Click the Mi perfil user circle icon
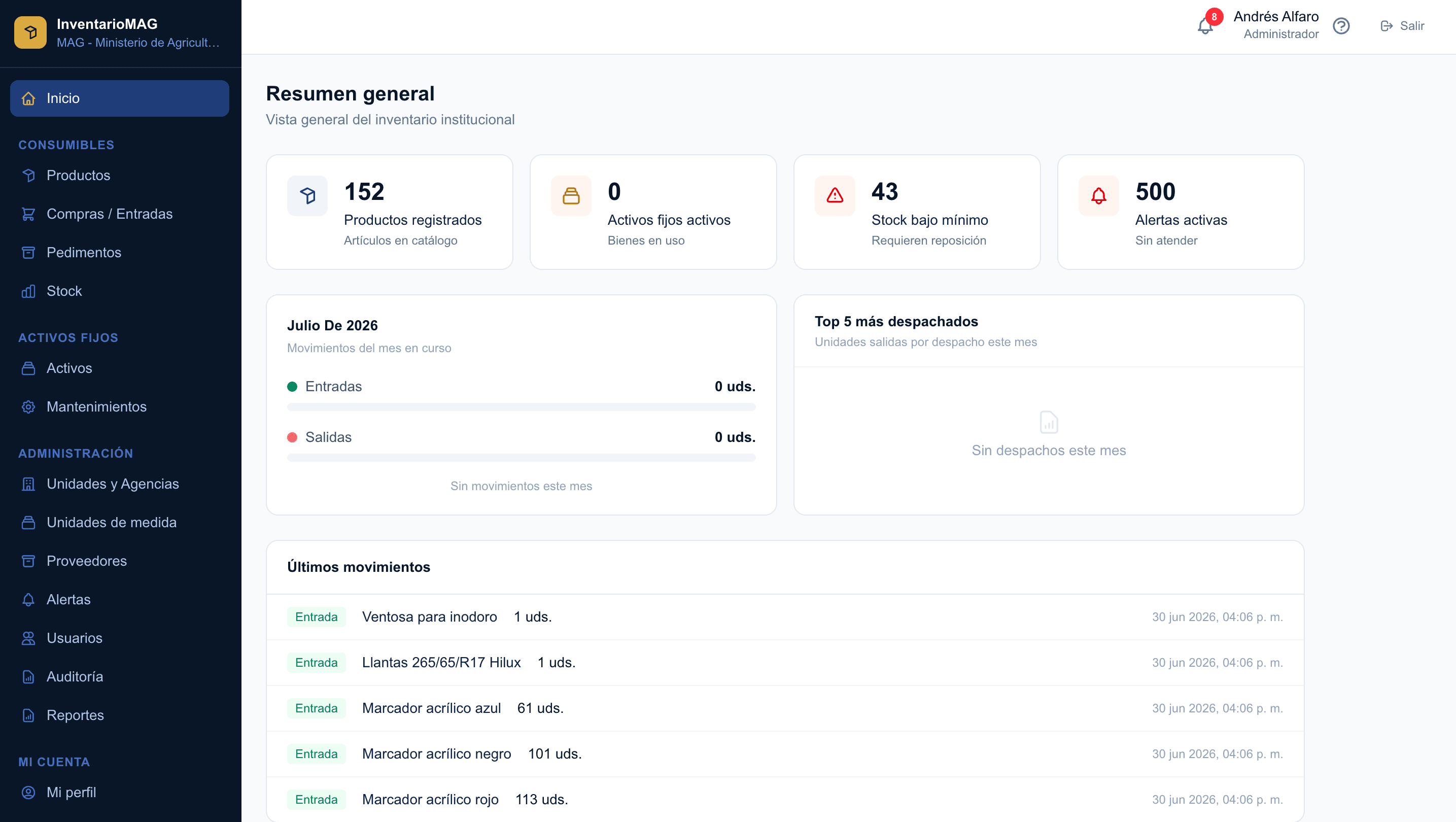 (28, 793)
